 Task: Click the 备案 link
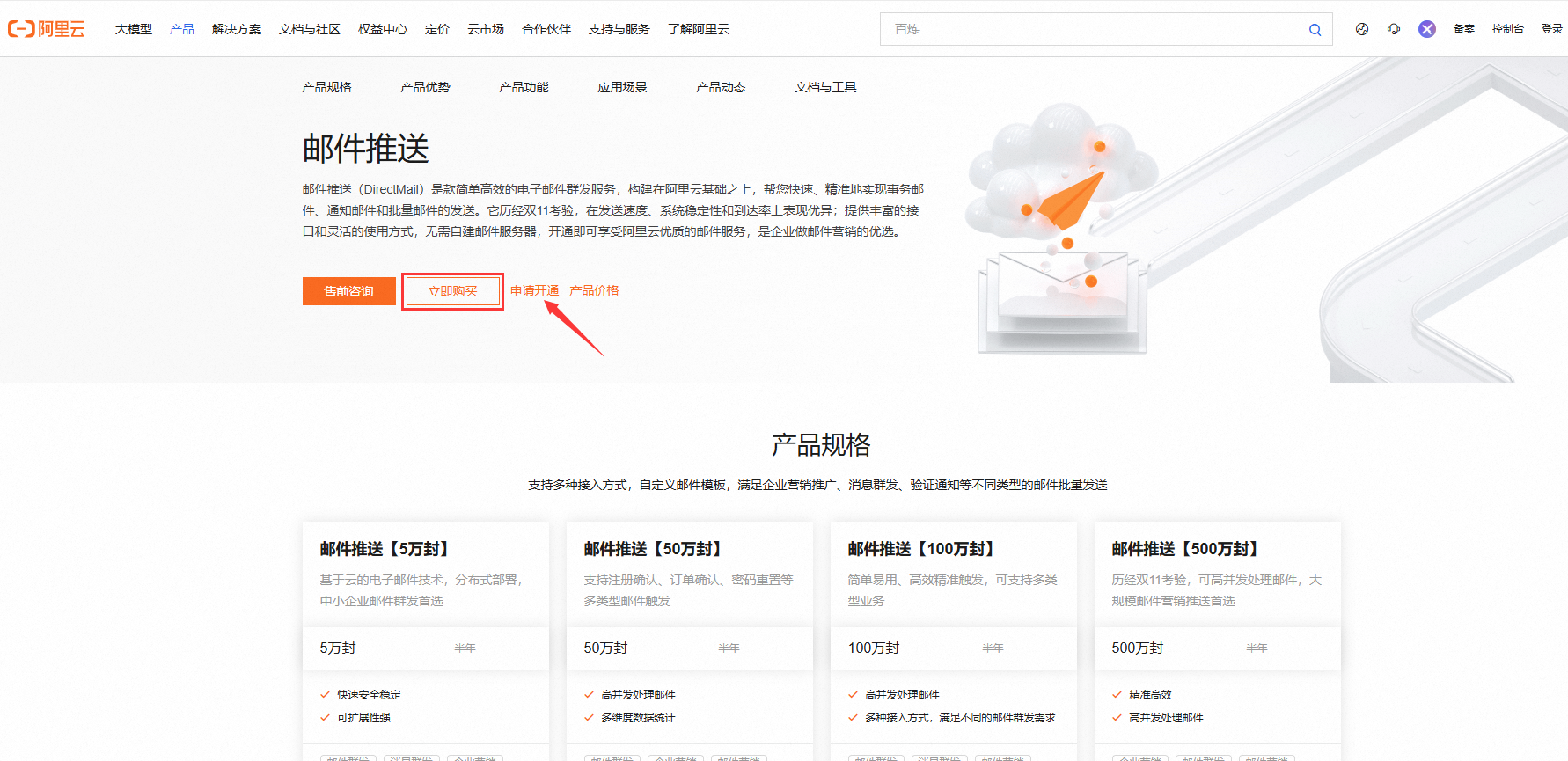tap(1464, 29)
